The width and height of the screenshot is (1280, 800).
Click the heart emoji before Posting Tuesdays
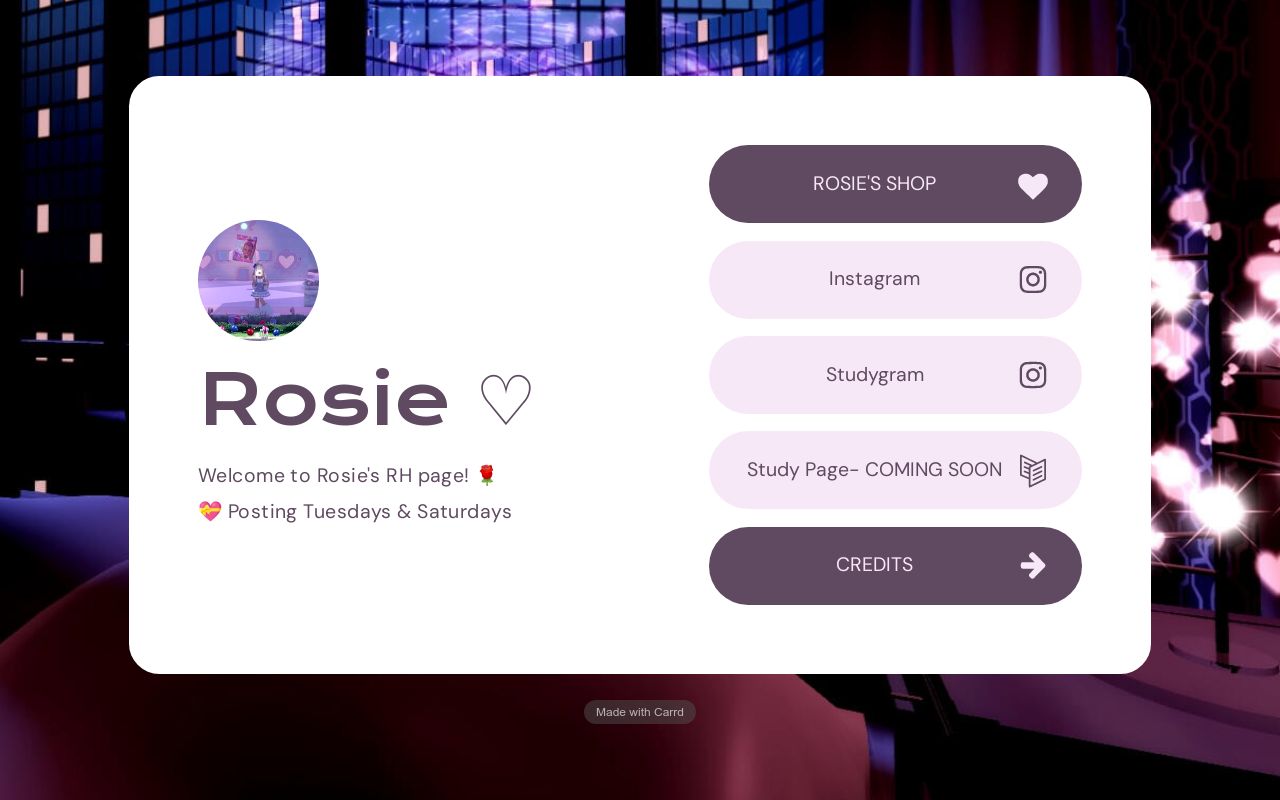[210, 511]
